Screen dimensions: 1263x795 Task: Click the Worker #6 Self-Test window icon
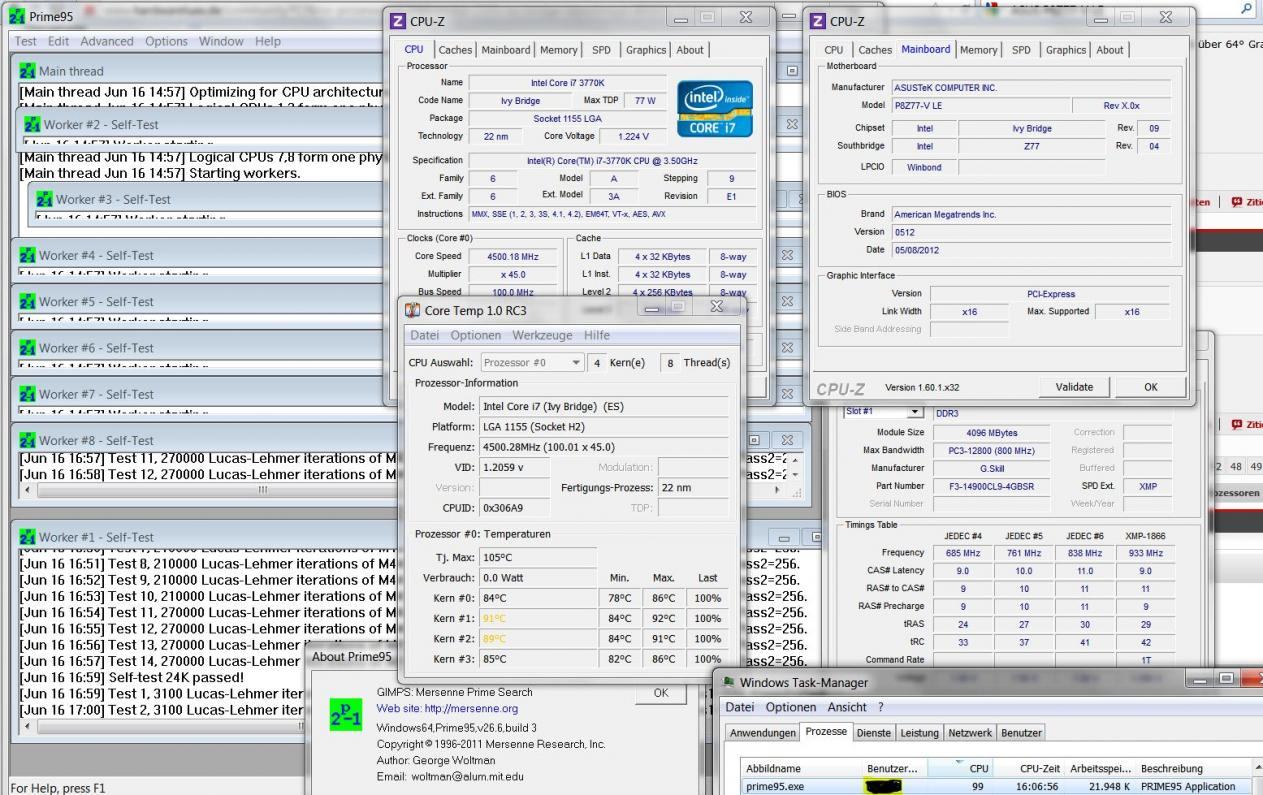[28, 348]
